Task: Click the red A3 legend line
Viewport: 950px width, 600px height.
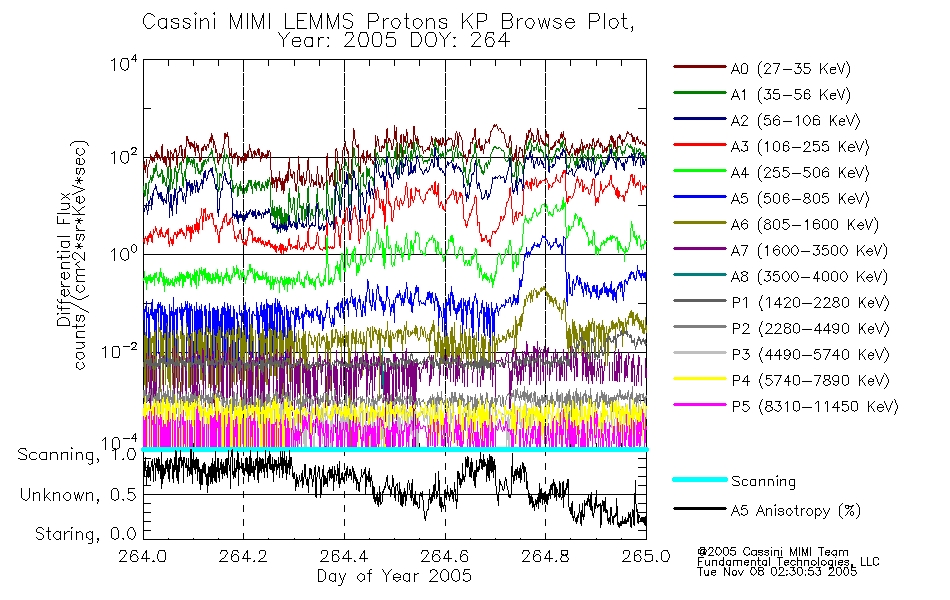Action: pos(700,145)
